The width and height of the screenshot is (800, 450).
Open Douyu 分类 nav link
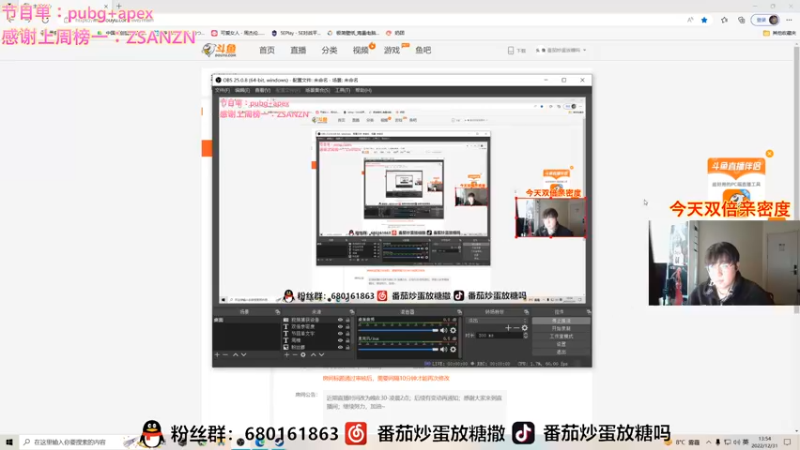329,50
